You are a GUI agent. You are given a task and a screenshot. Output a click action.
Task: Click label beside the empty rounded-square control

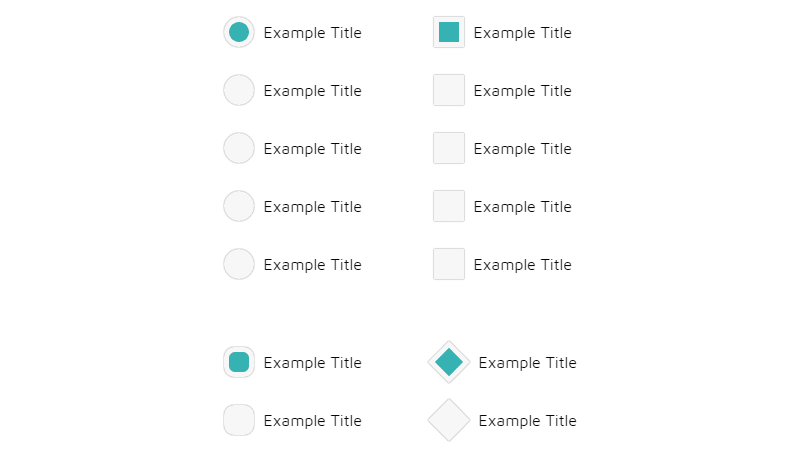point(312,421)
